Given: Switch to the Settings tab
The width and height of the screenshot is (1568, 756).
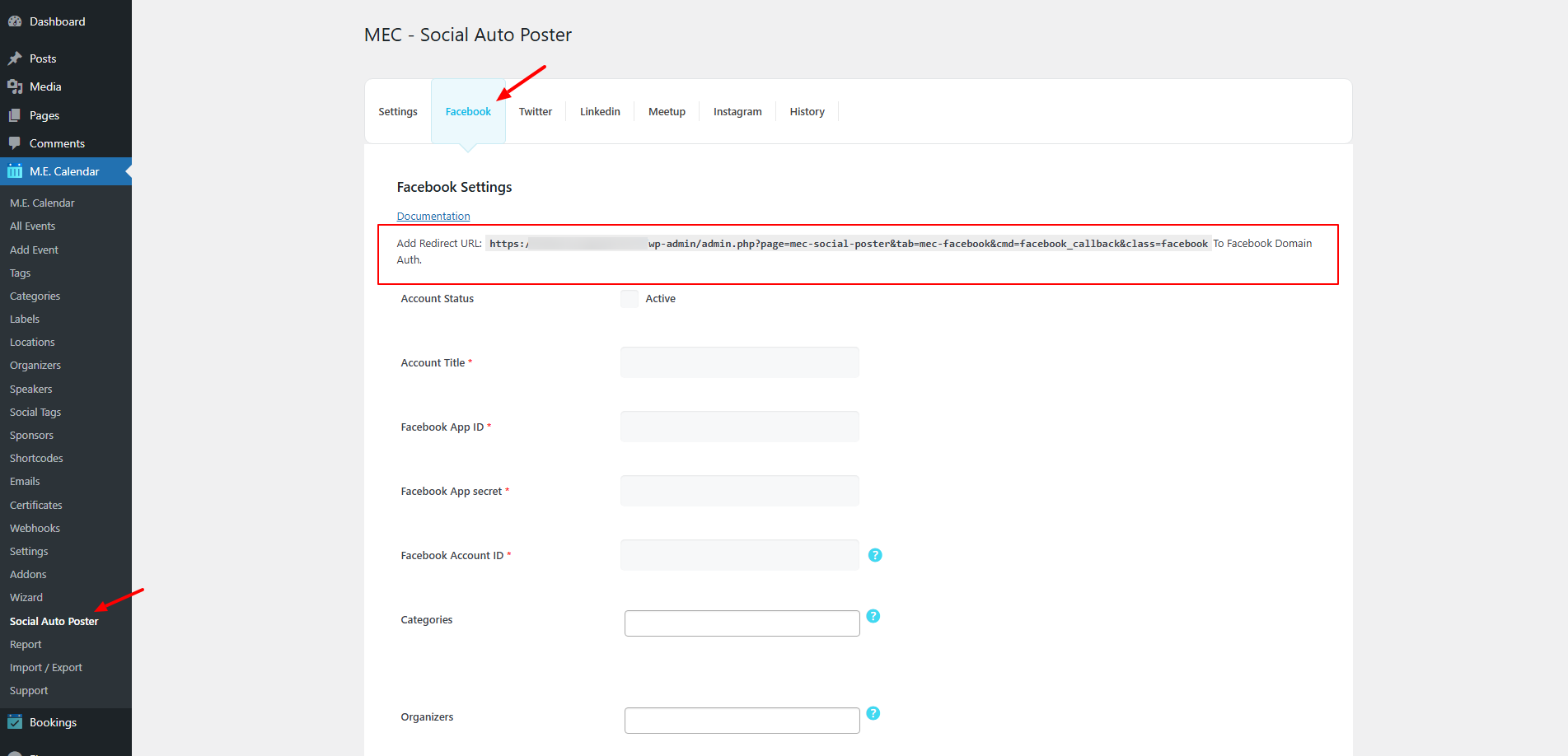Looking at the screenshot, I should pos(398,112).
